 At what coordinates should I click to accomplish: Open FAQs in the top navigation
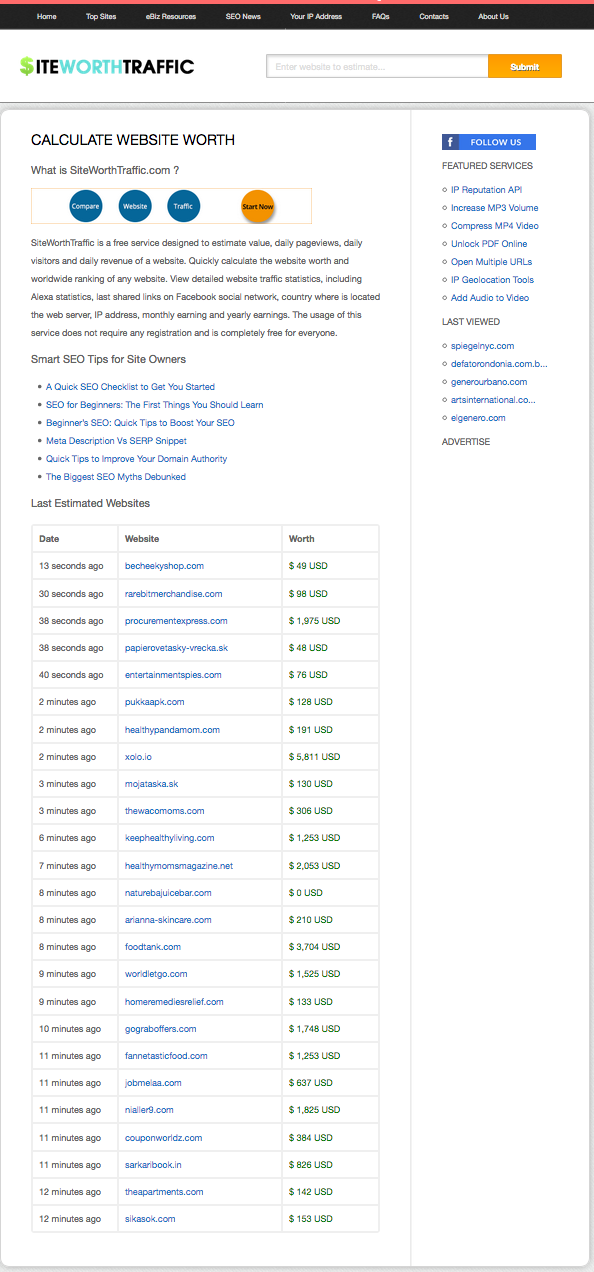pyautogui.click(x=380, y=17)
